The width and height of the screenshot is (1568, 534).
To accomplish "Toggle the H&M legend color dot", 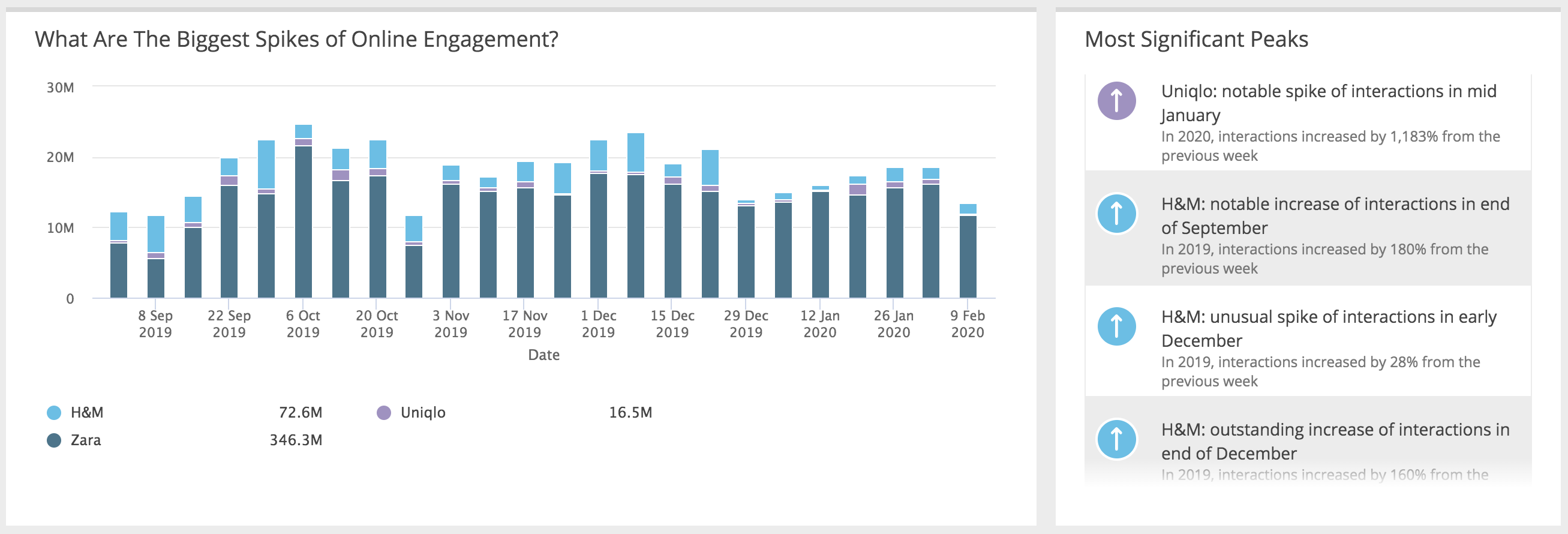I will click(54, 413).
